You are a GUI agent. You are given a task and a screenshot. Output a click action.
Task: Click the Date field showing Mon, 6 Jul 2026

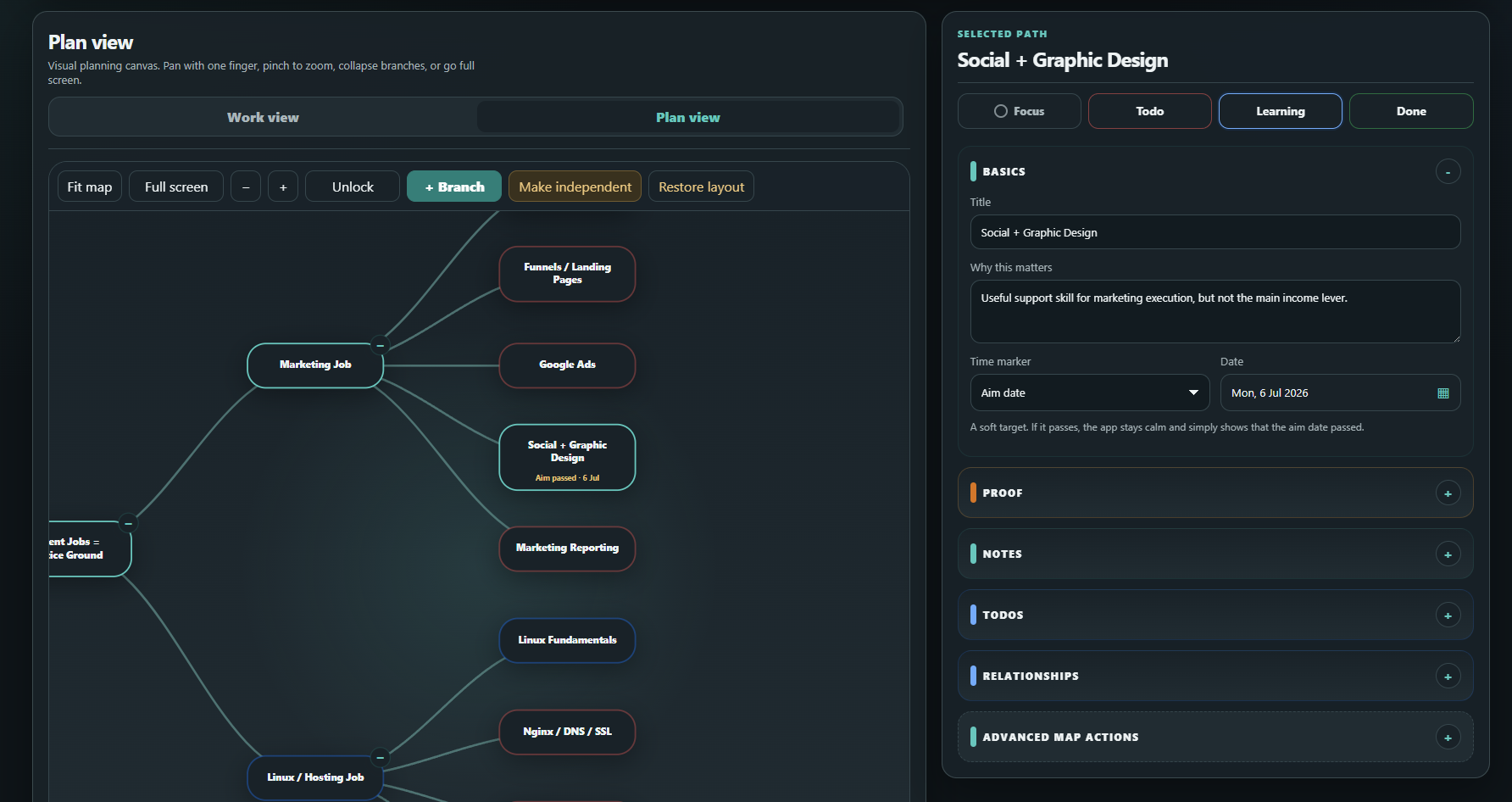(x=1340, y=393)
